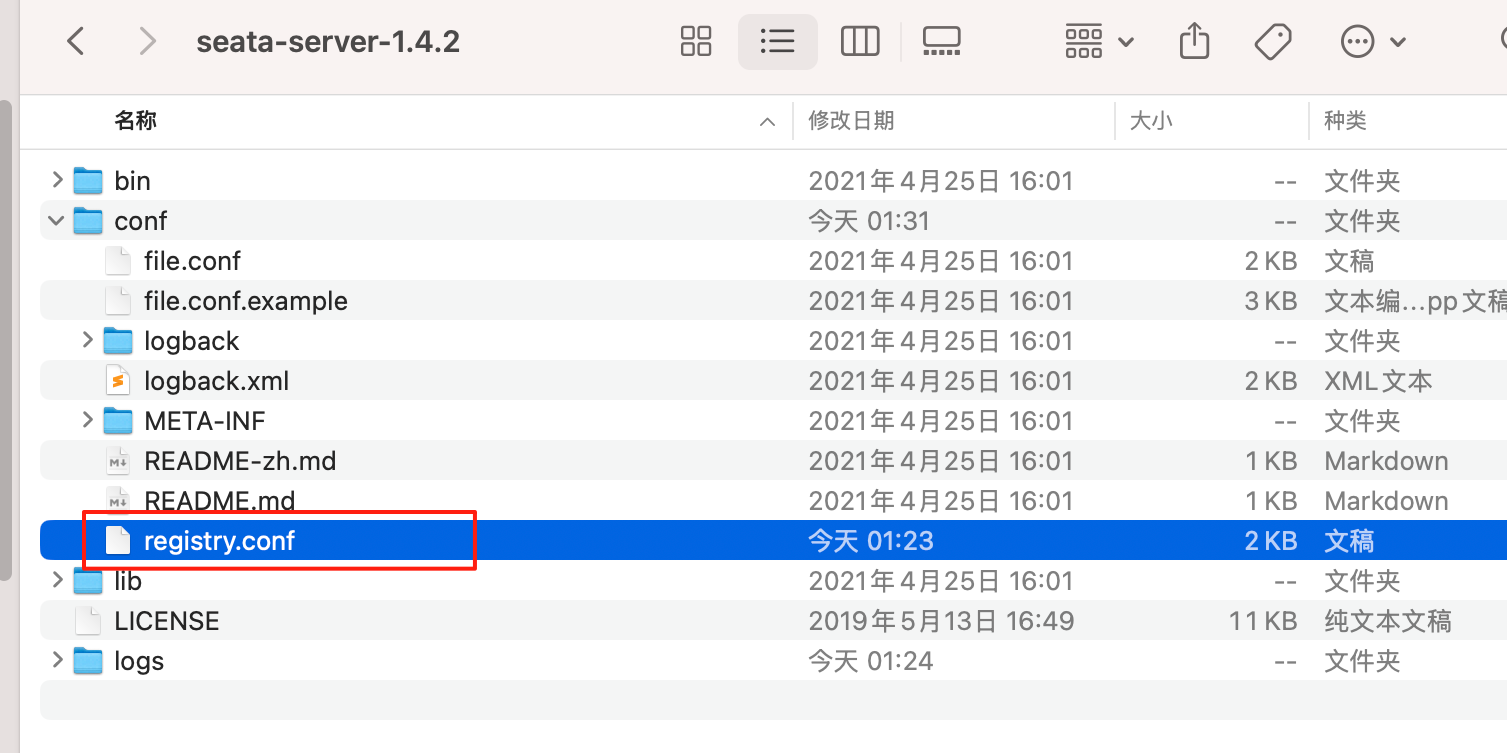Image resolution: width=1508 pixels, height=754 pixels.
Task: Select README.md file name
Action: (x=220, y=501)
